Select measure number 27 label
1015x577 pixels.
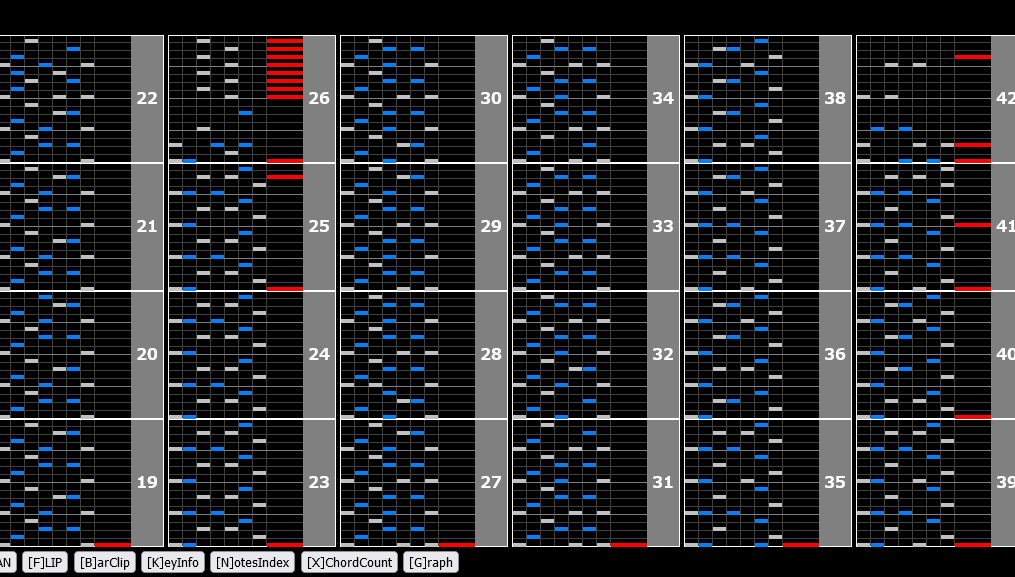pos(491,482)
